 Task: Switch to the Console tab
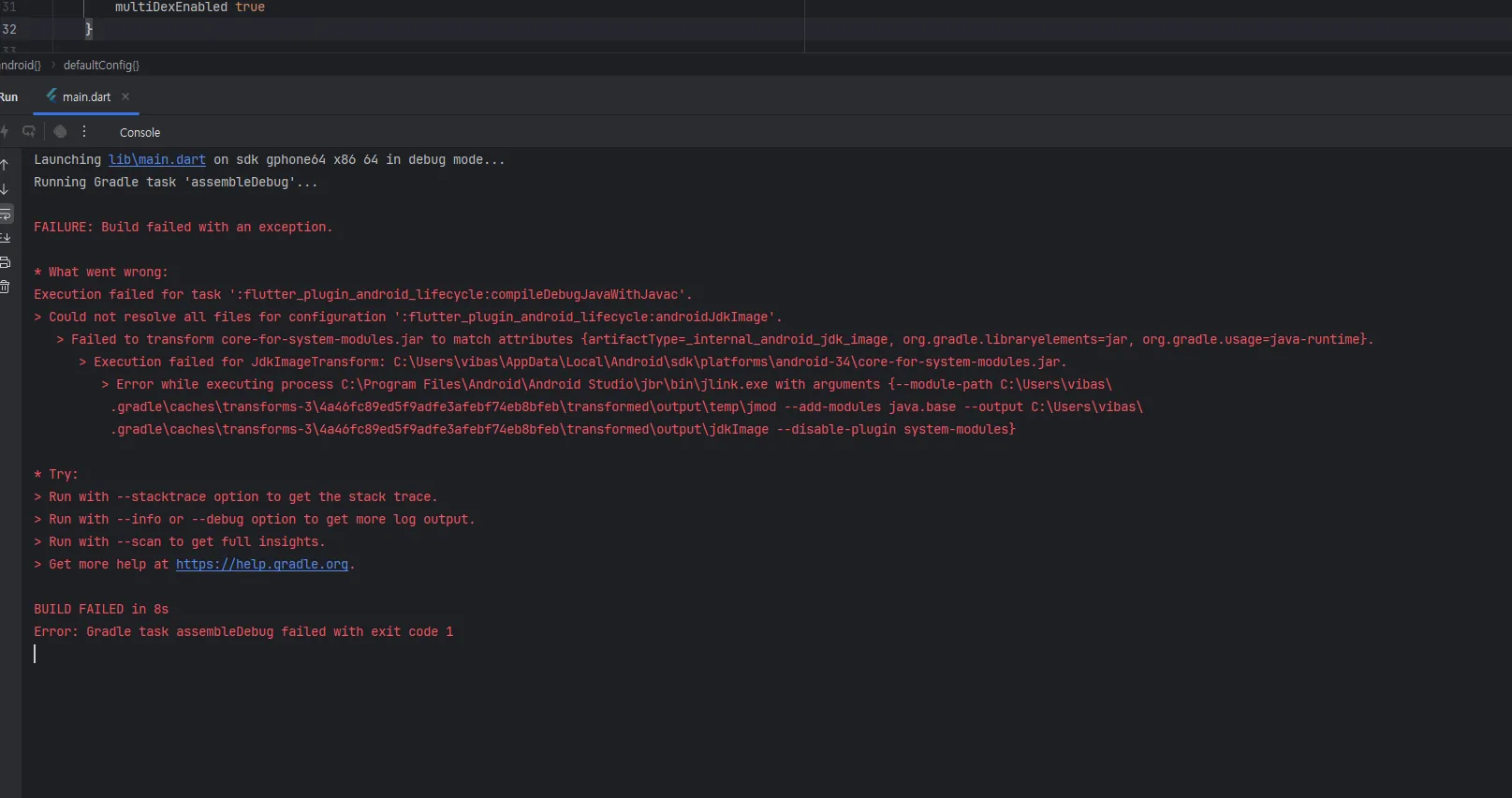pos(139,133)
